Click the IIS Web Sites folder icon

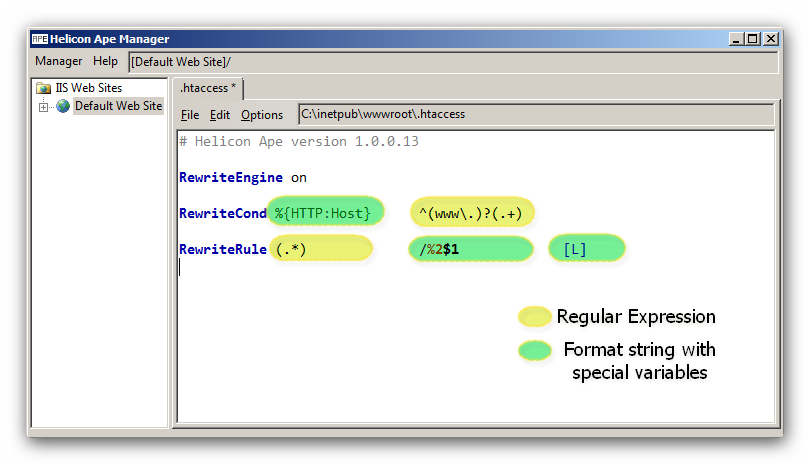pos(44,88)
